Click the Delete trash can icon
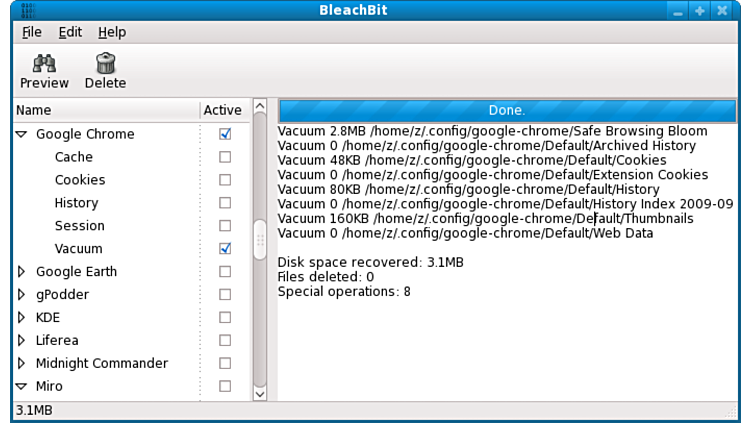Image resolution: width=752 pixels, height=423 pixels. [x=105, y=64]
